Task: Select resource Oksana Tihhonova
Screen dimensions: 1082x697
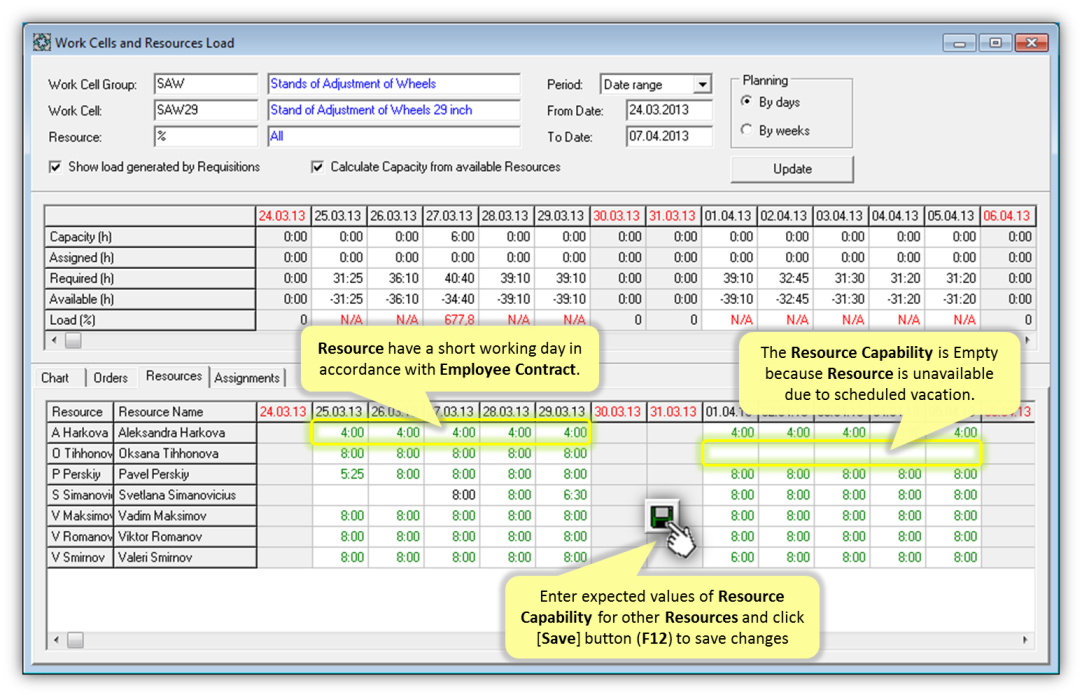Action: tap(184, 453)
